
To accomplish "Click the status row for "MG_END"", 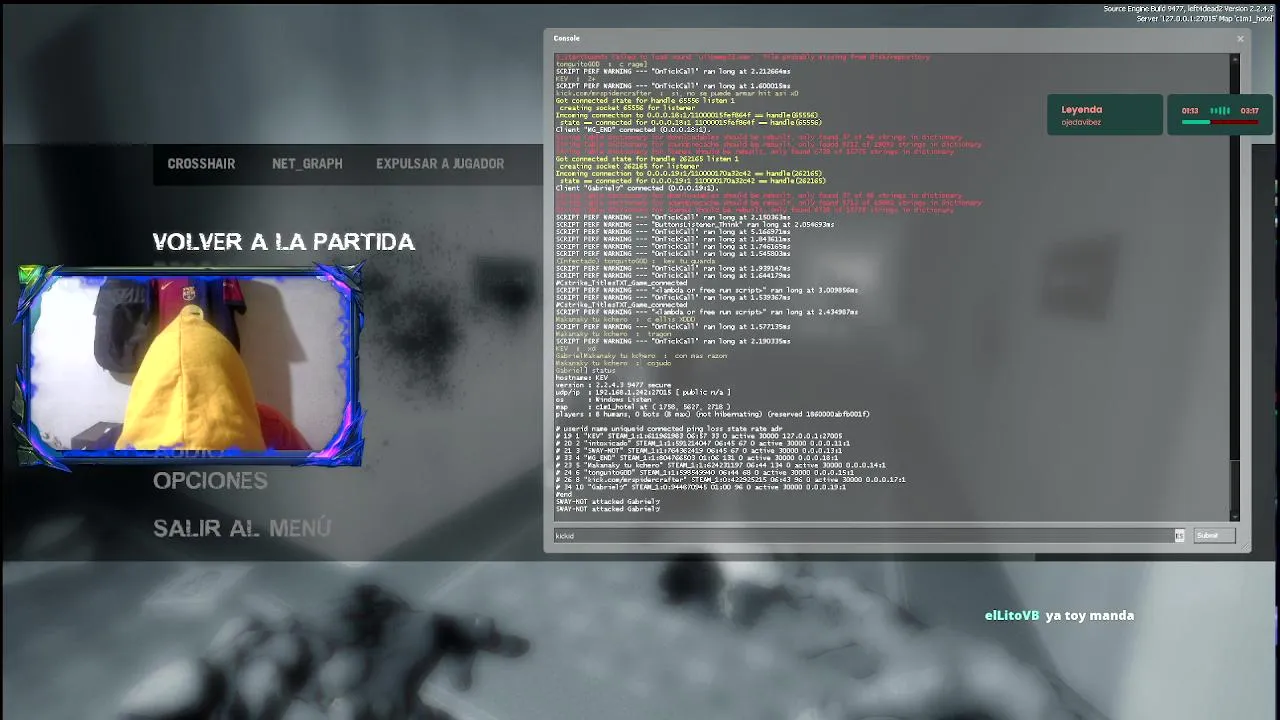I will click(697, 458).
